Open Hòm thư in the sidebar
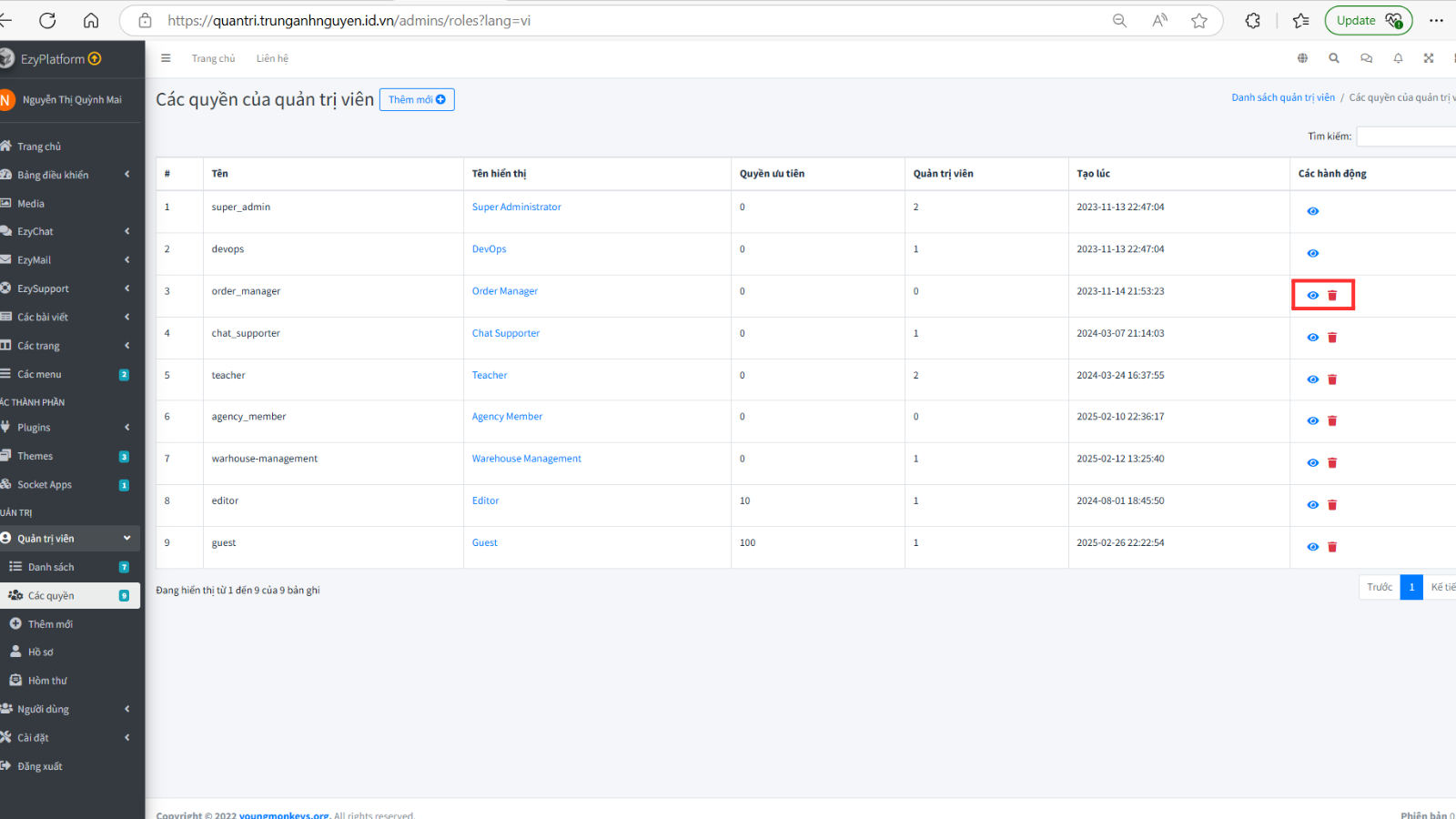 pyautogui.click(x=70, y=681)
